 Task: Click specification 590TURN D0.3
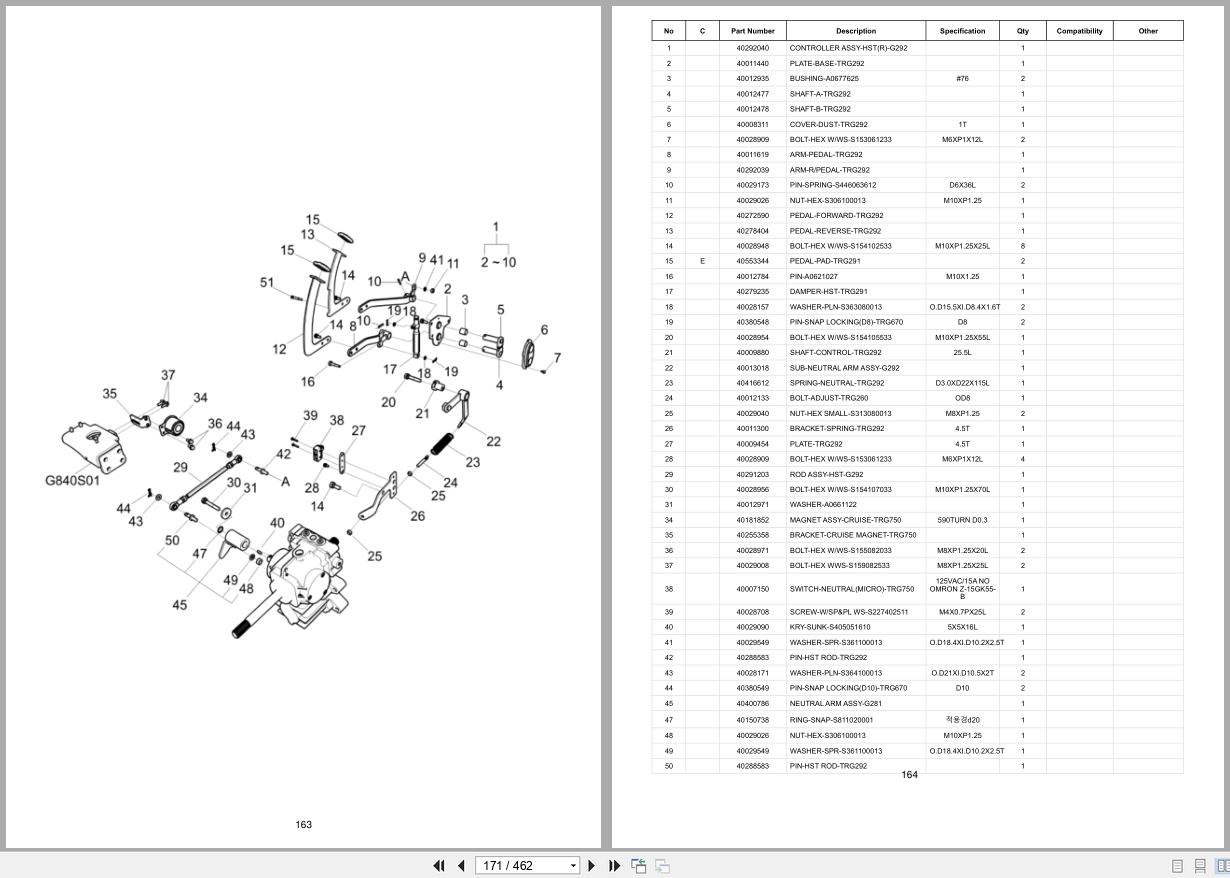click(x=962, y=520)
